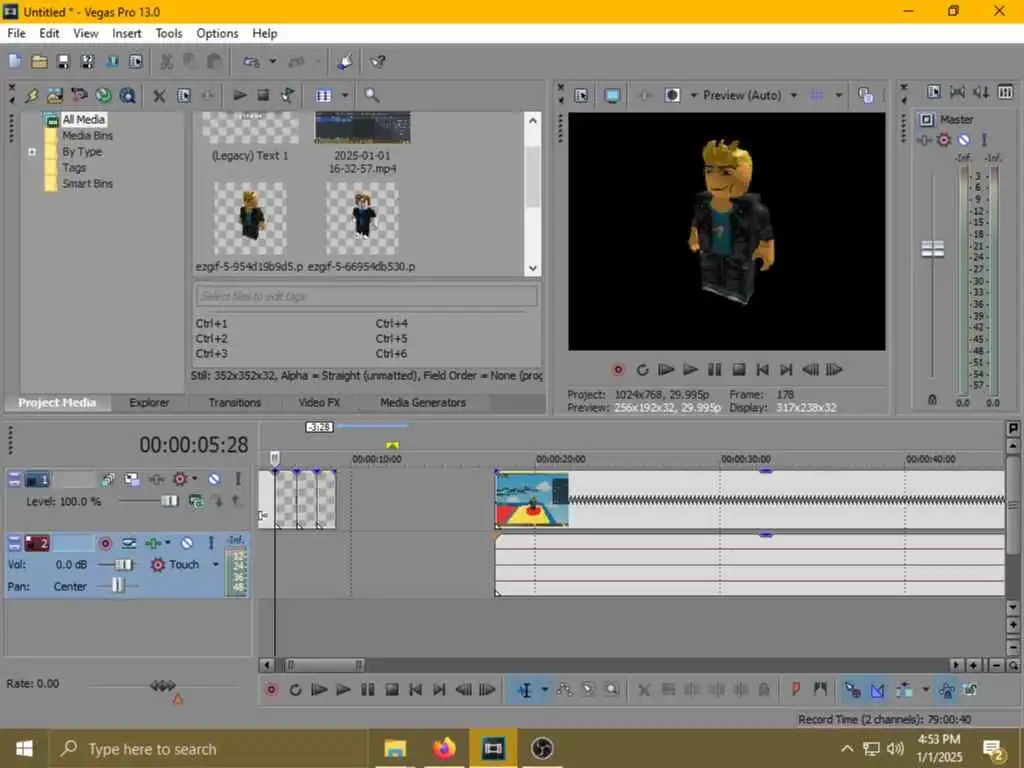Arm audio track 2 for record

(104, 543)
